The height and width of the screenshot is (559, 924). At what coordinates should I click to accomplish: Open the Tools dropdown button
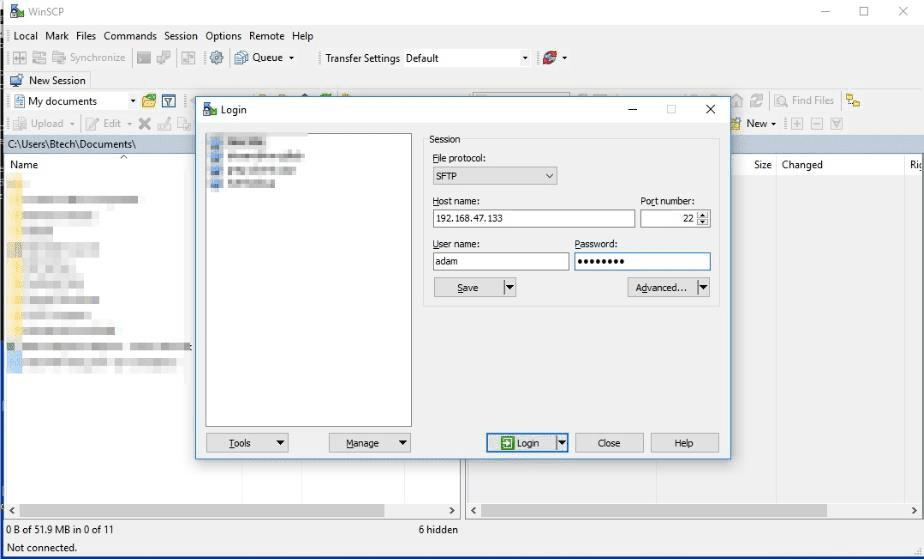(x=247, y=443)
